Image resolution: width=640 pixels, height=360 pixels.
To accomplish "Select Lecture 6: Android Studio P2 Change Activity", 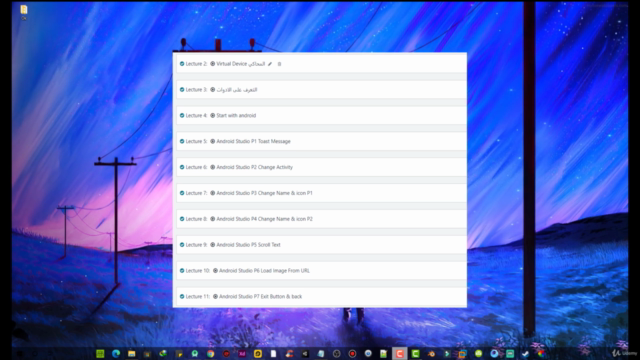I will (x=322, y=167).
